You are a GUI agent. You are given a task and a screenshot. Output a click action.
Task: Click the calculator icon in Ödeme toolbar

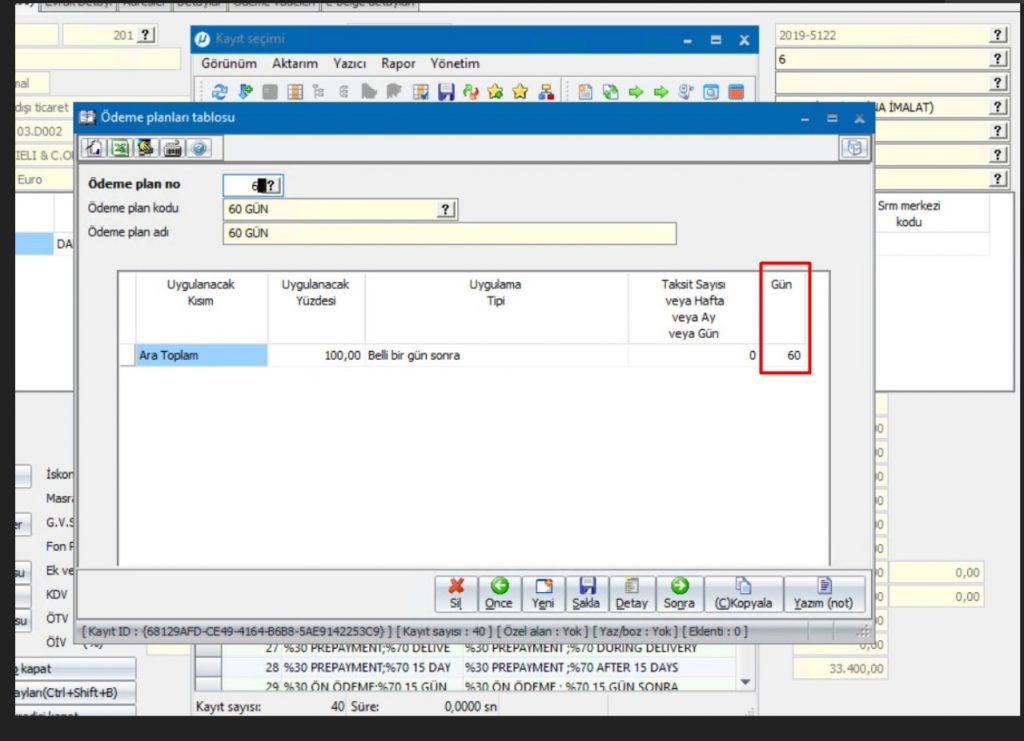click(172, 148)
